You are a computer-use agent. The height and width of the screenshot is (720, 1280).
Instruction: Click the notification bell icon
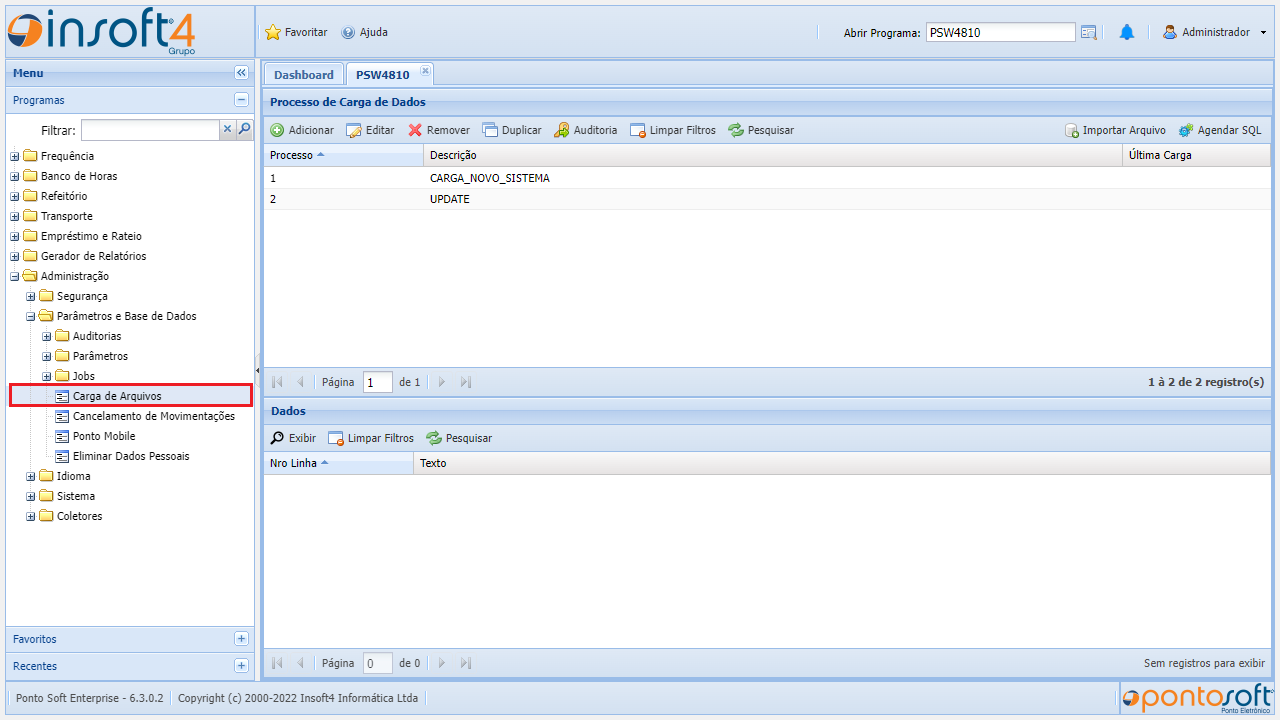coord(1127,32)
